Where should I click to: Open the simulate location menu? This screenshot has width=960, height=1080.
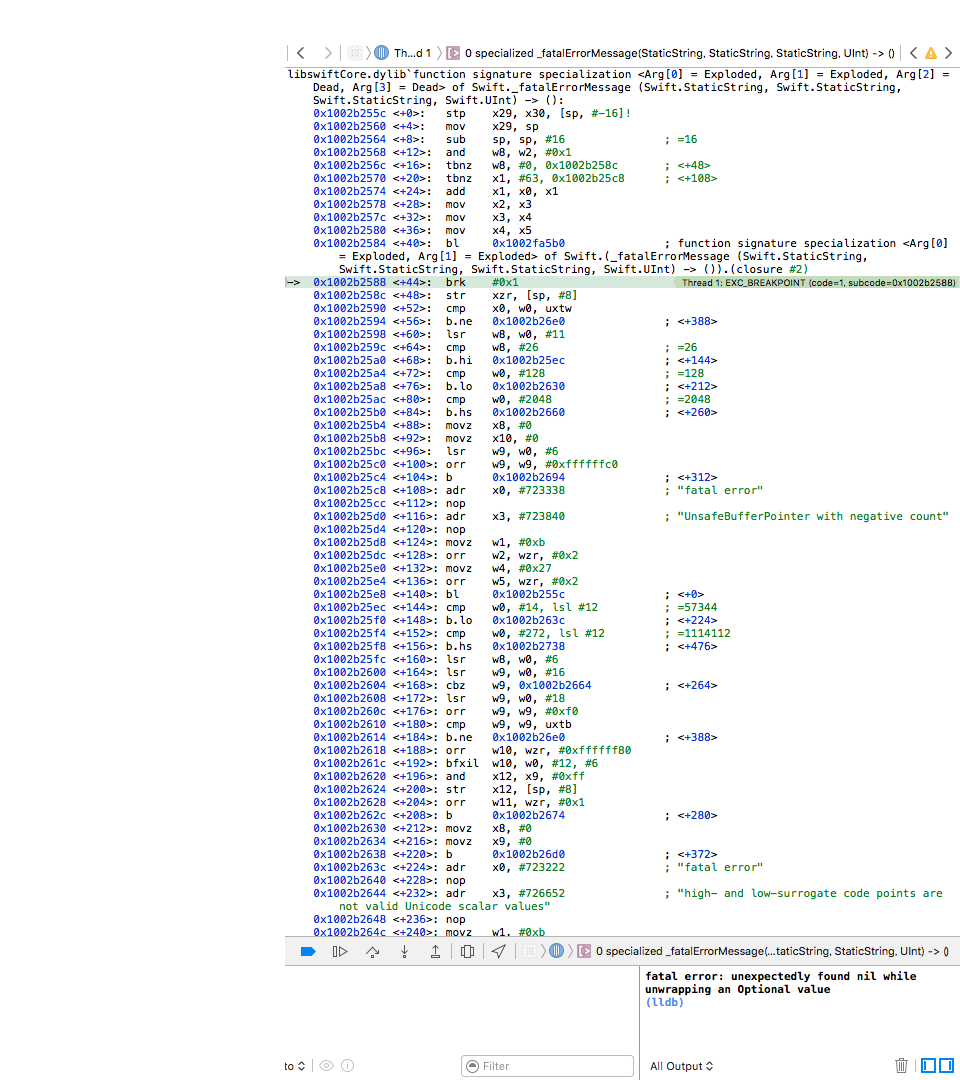tap(498, 951)
